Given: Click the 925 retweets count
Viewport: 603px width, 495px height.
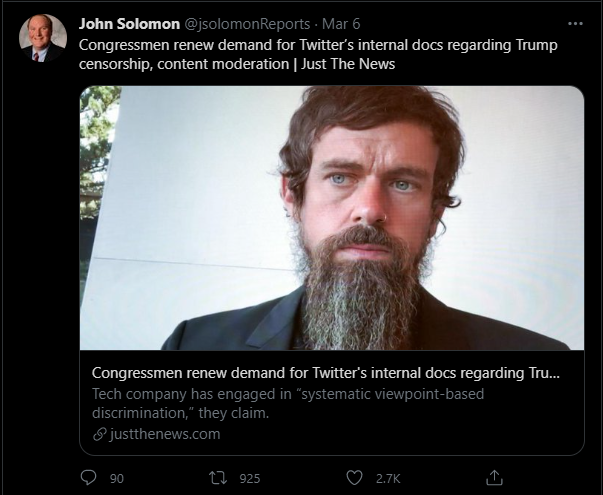Looking at the screenshot, I should [x=250, y=479].
